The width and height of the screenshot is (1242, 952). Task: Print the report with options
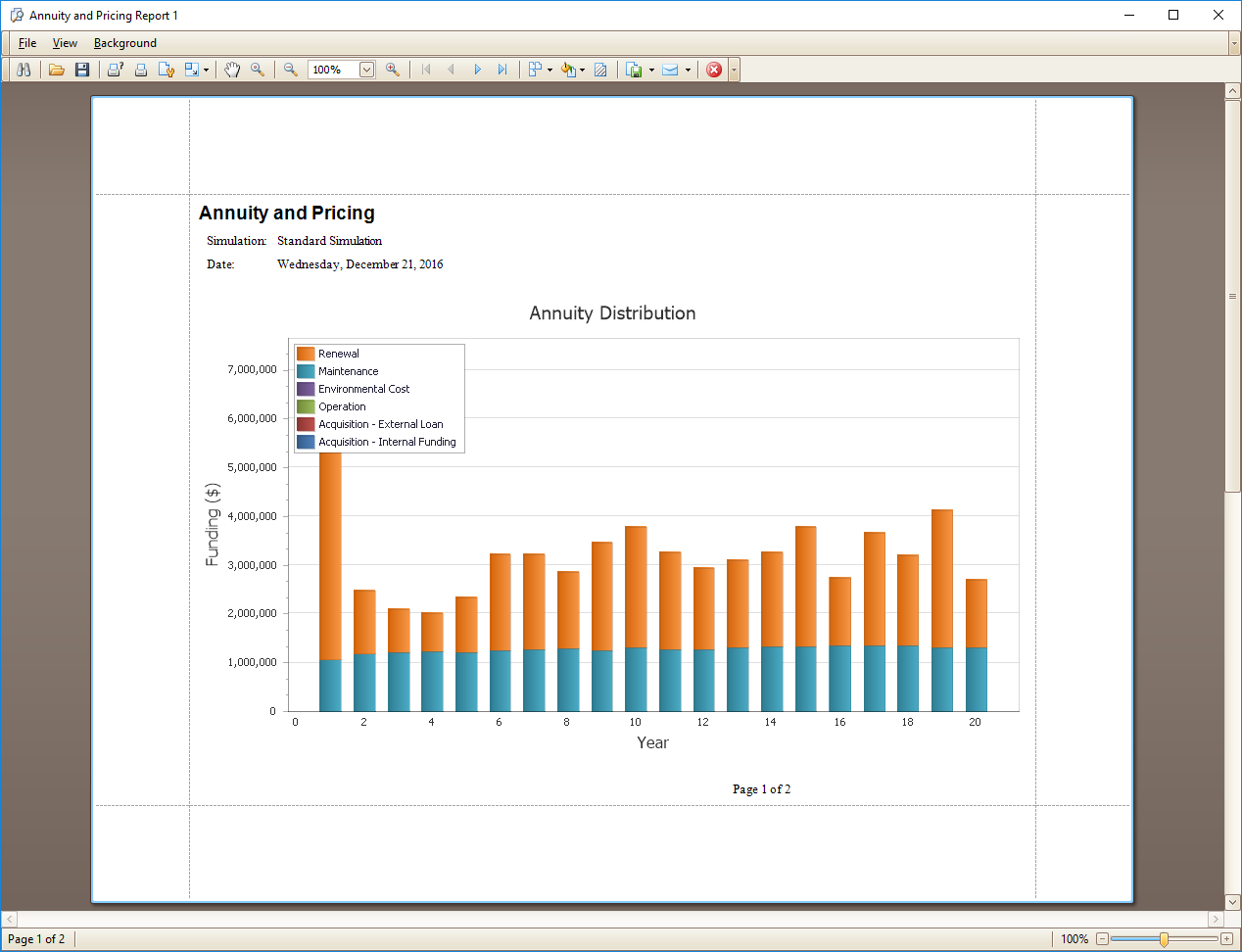(115, 70)
